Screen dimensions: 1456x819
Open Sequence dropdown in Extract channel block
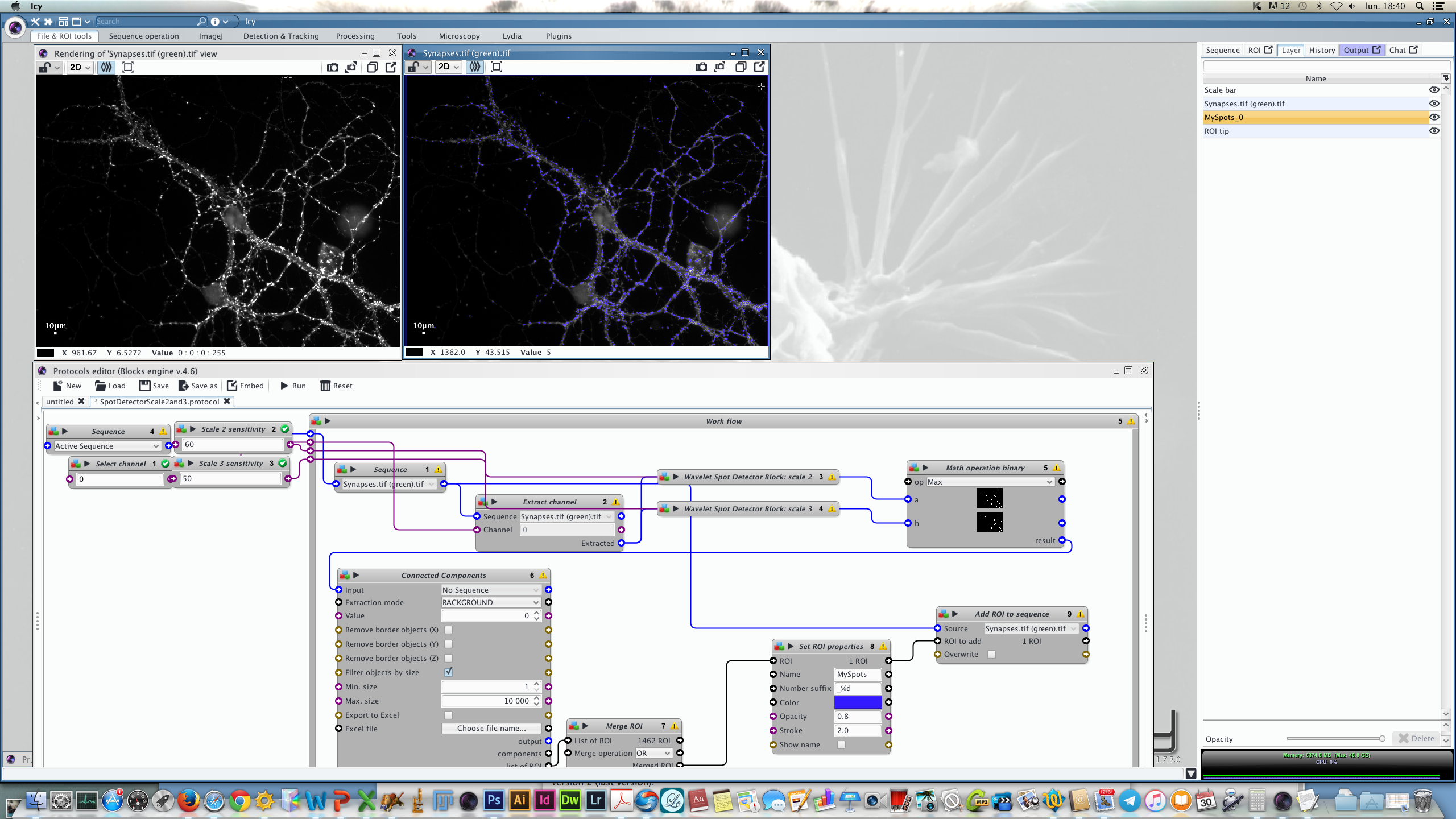point(566,516)
